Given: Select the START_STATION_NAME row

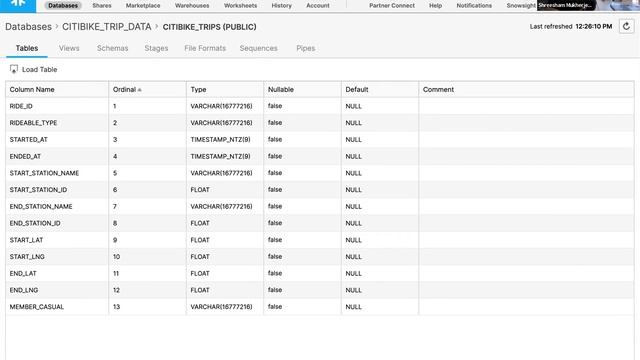Looking at the screenshot, I should tap(320, 173).
